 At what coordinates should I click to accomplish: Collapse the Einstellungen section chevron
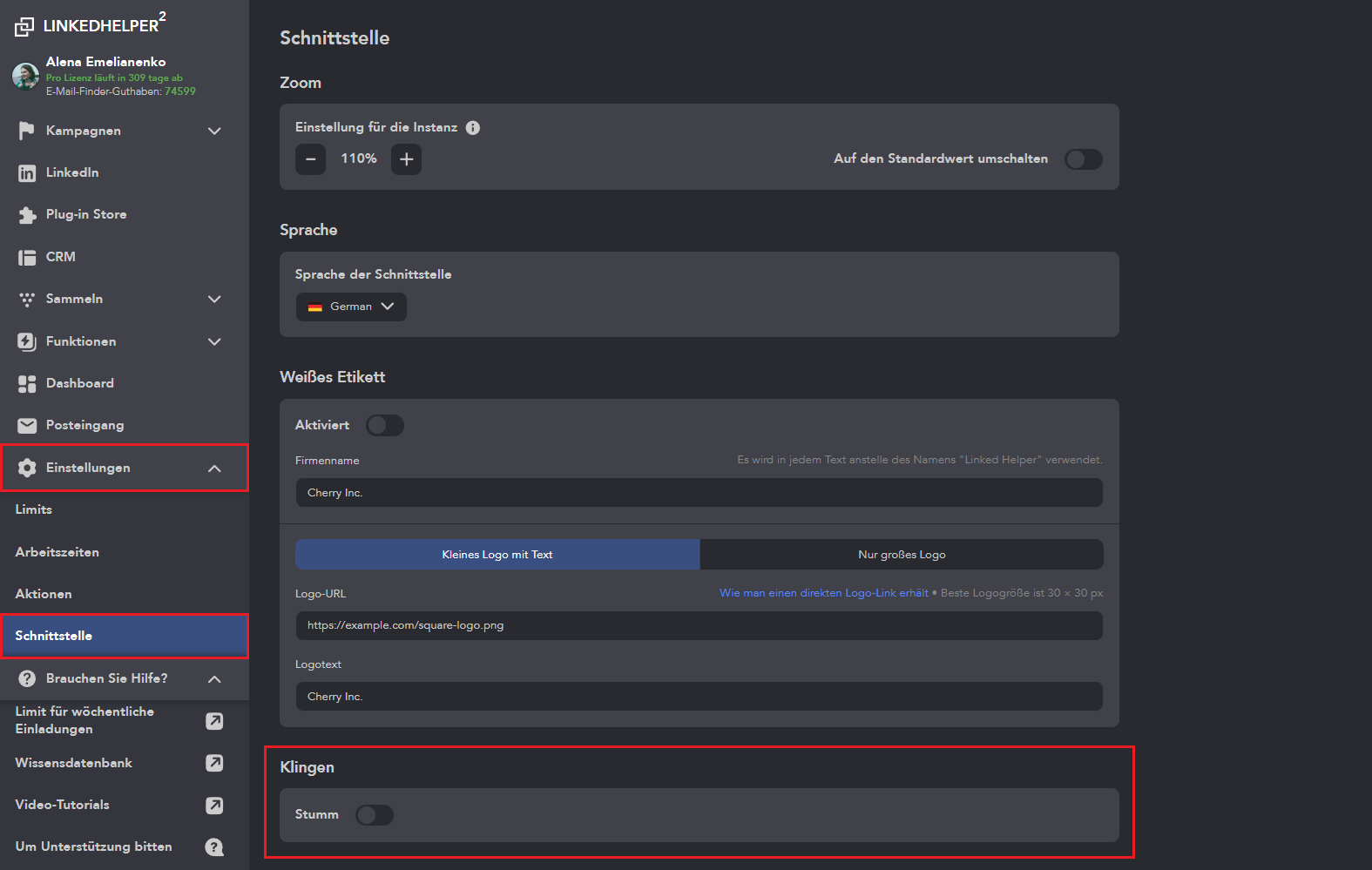point(214,469)
